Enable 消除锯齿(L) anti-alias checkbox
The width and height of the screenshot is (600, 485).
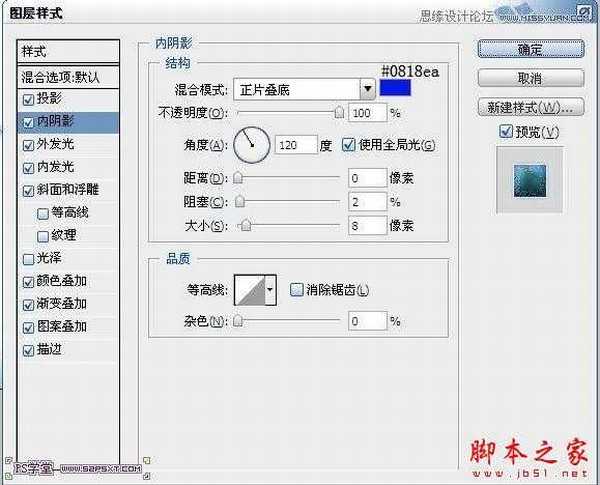point(296,290)
